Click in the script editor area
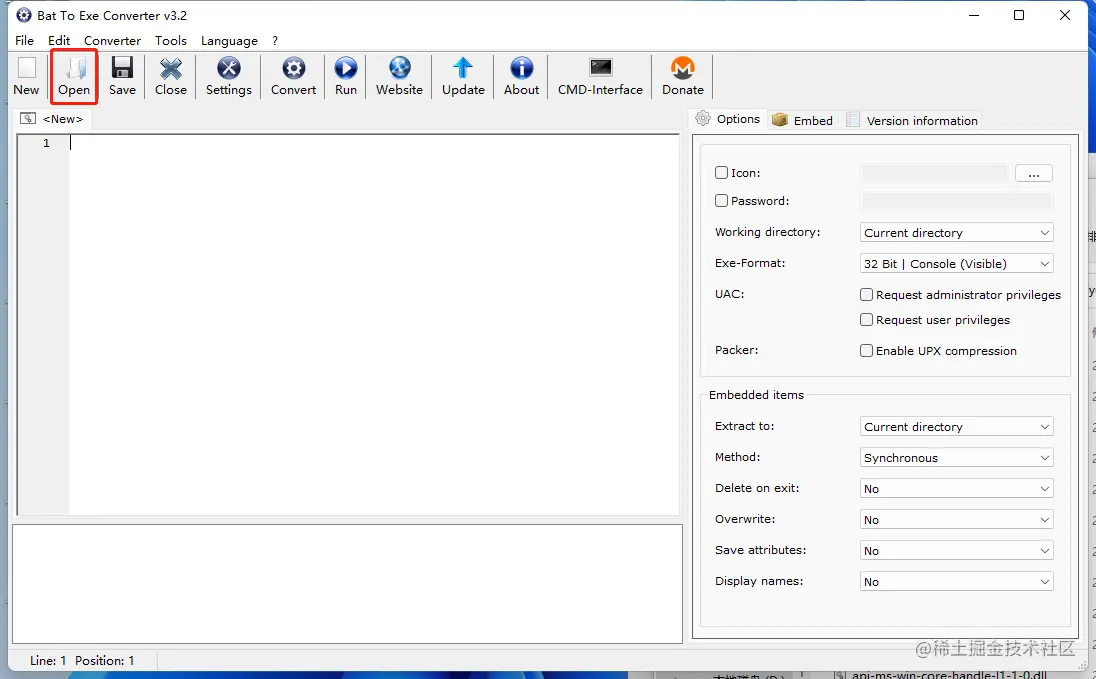This screenshot has width=1096, height=679. click(374, 325)
